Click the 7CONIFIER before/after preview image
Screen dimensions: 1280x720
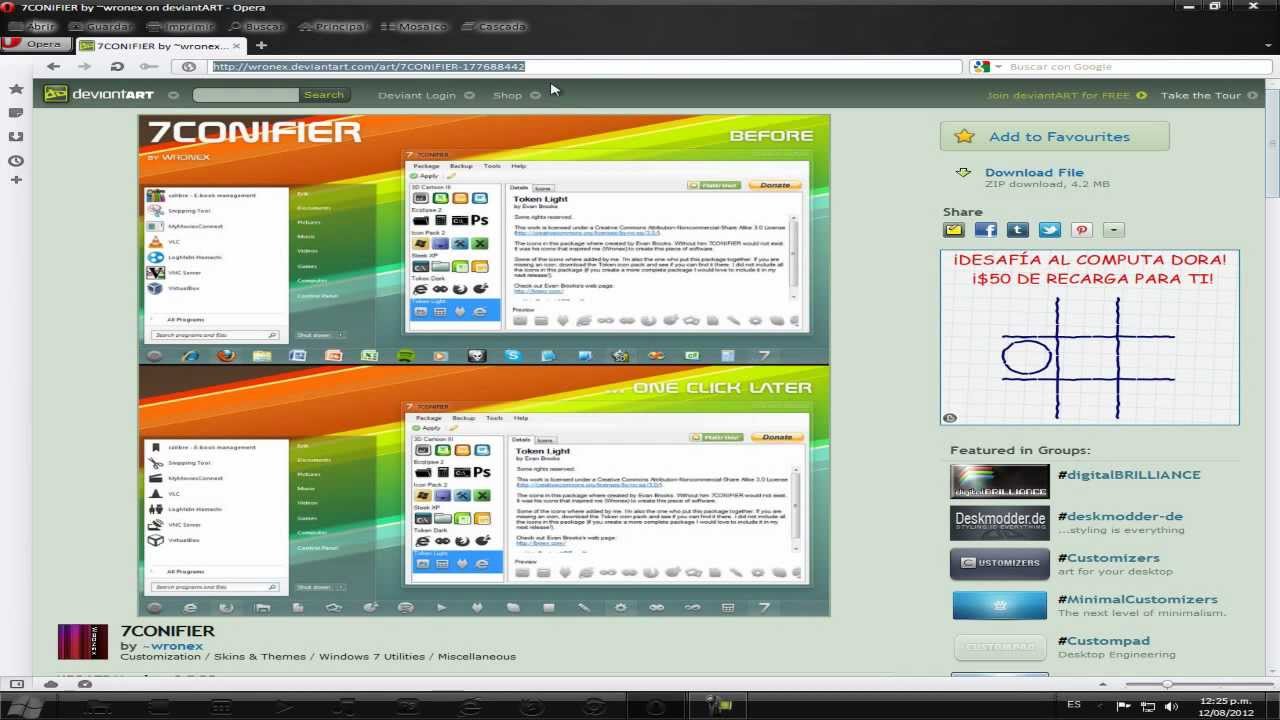pyautogui.click(x=484, y=365)
